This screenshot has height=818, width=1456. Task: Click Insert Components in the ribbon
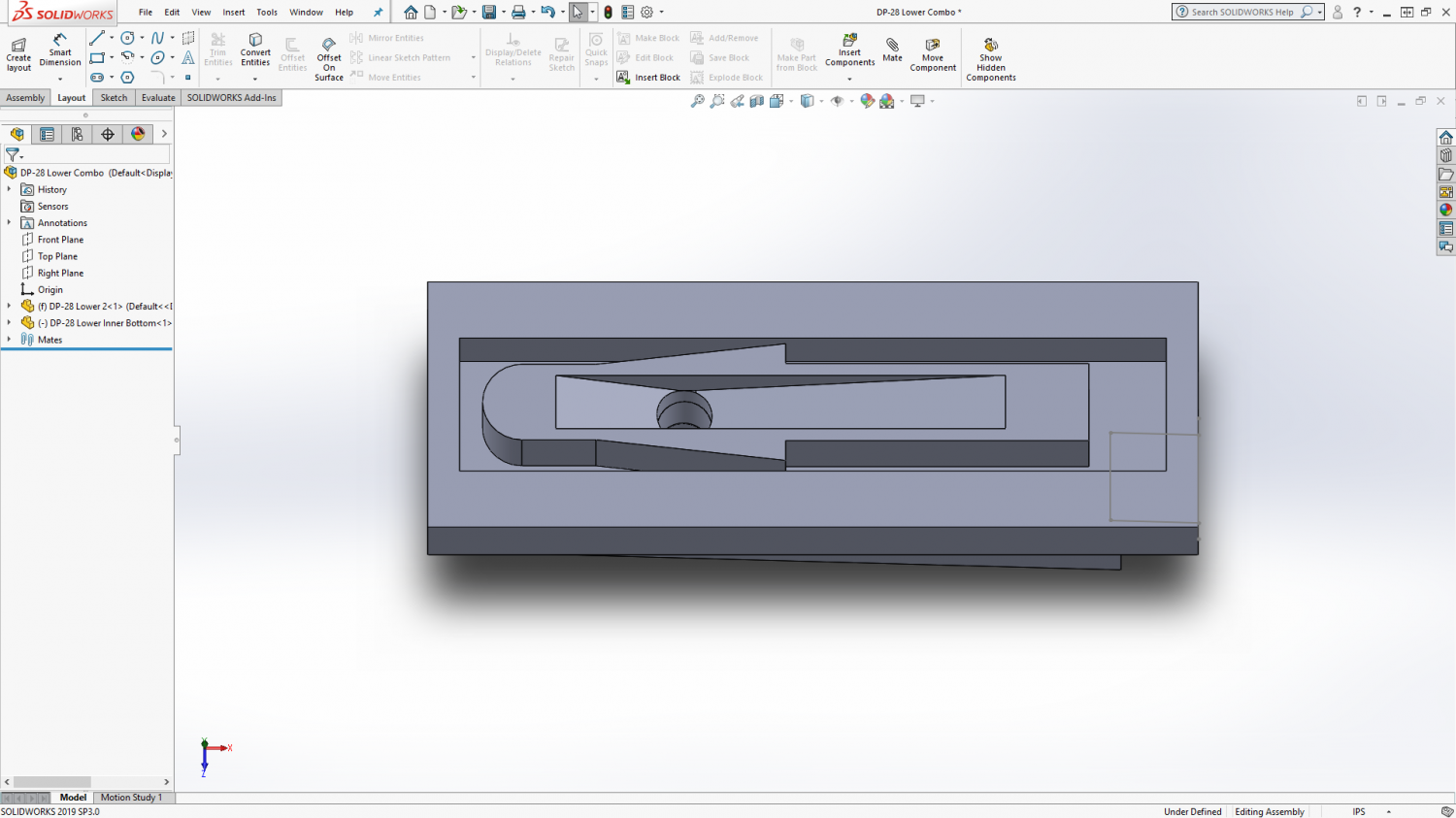849,50
